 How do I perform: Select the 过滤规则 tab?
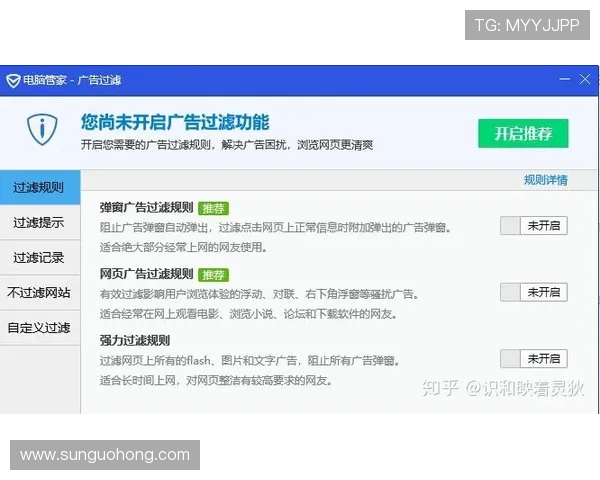(x=40, y=187)
